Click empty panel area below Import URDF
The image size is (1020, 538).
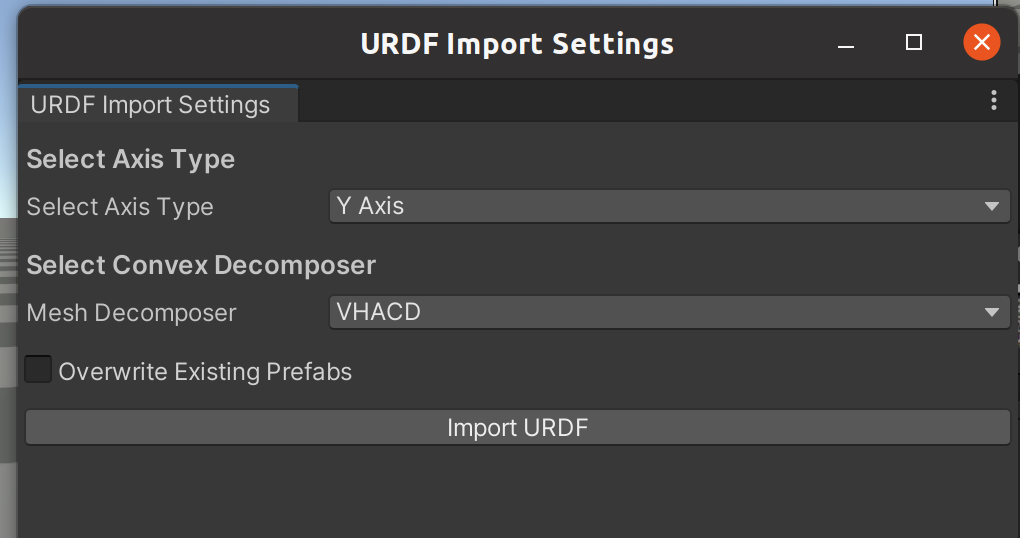point(518,492)
